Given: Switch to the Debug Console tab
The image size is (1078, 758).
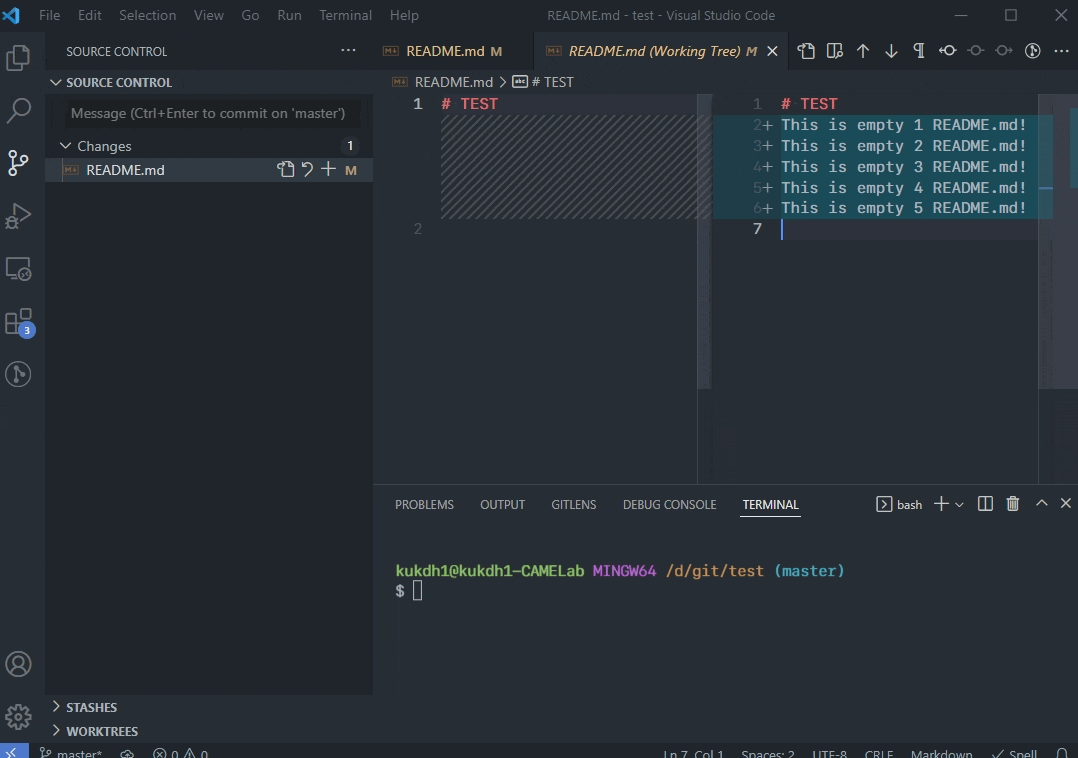Looking at the screenshot, I should 670,504.
